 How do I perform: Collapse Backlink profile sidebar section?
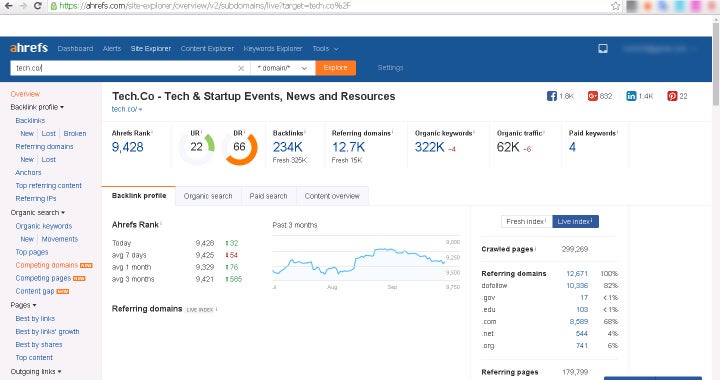(37, 107)
